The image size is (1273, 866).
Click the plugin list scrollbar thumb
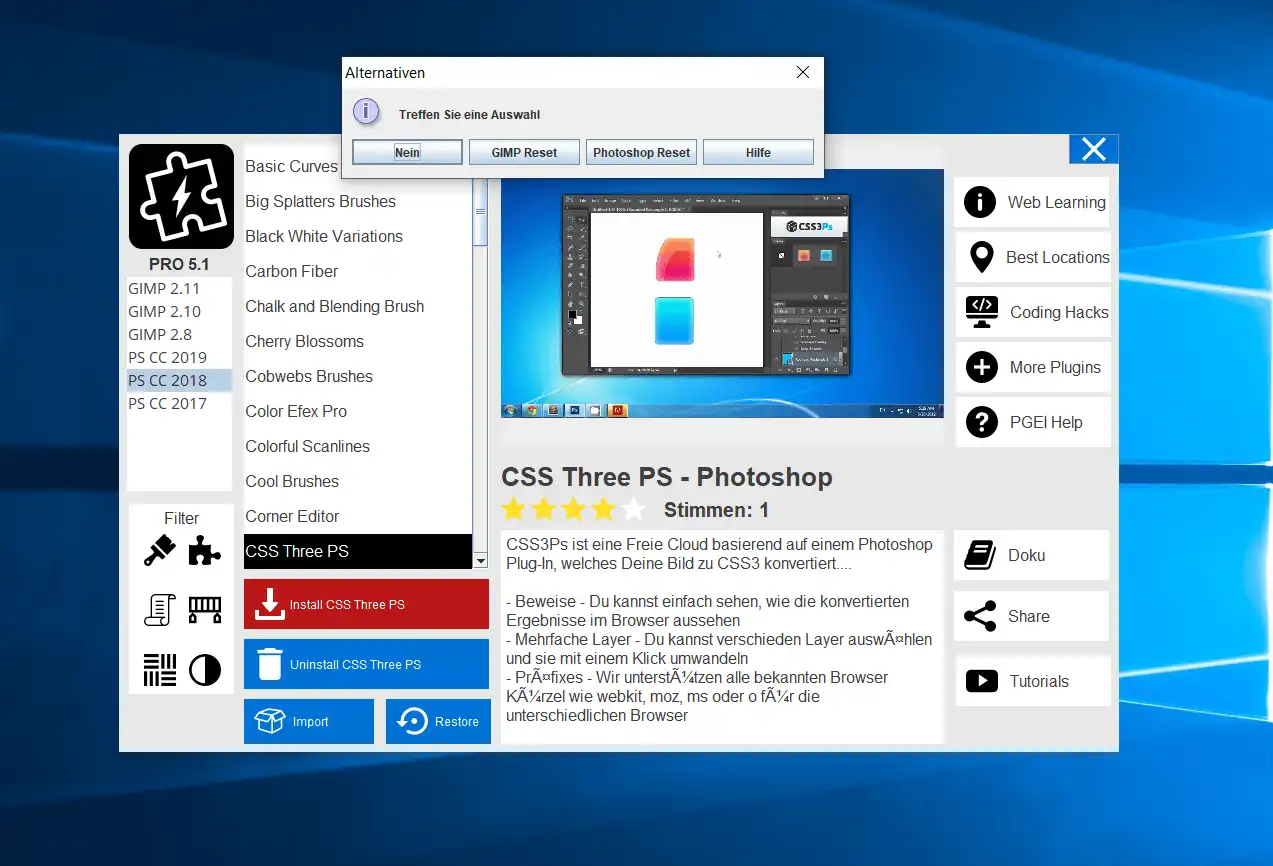coord(480,212)
